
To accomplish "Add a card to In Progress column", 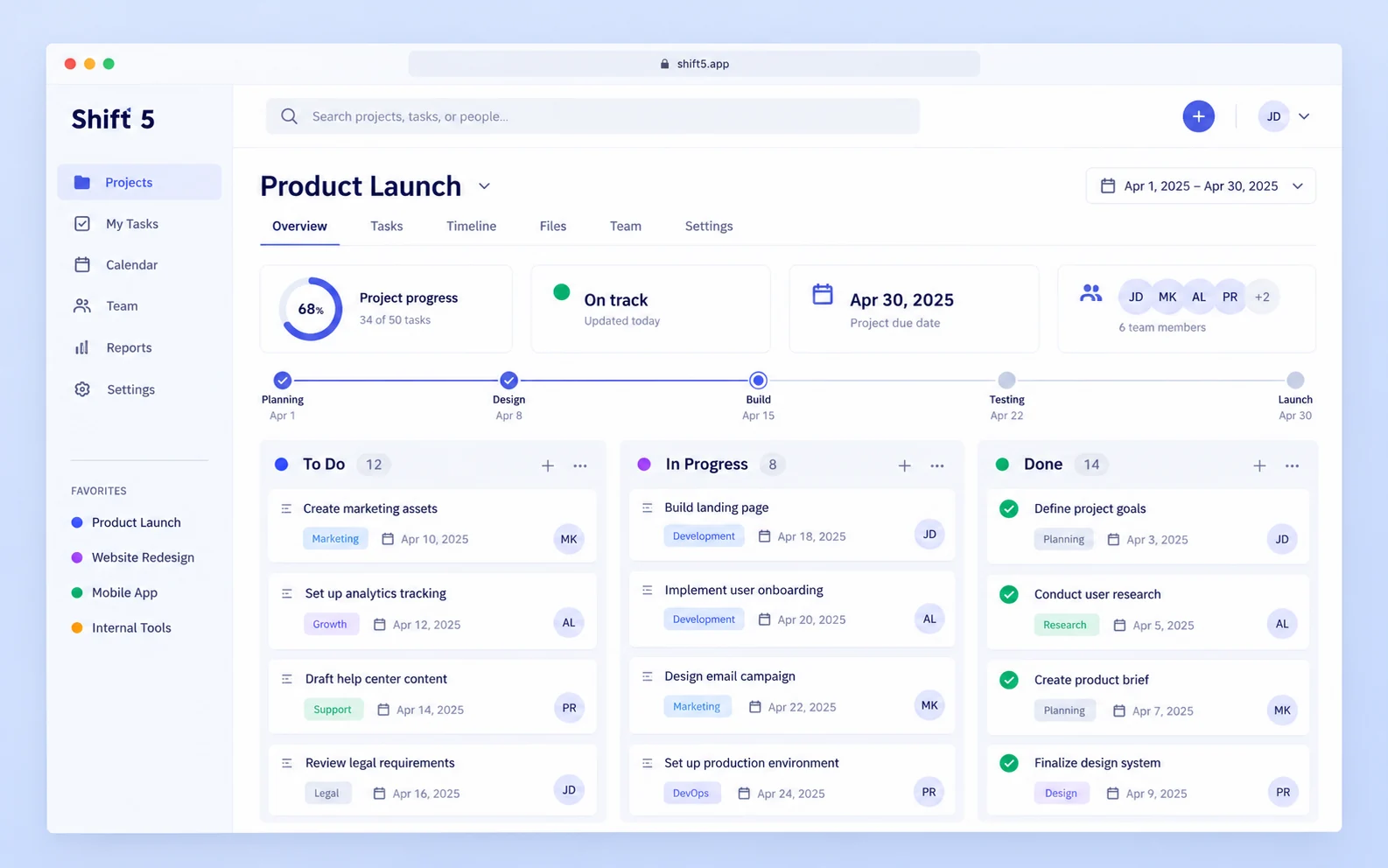I will pyautogui.click(x=904, y=465).
